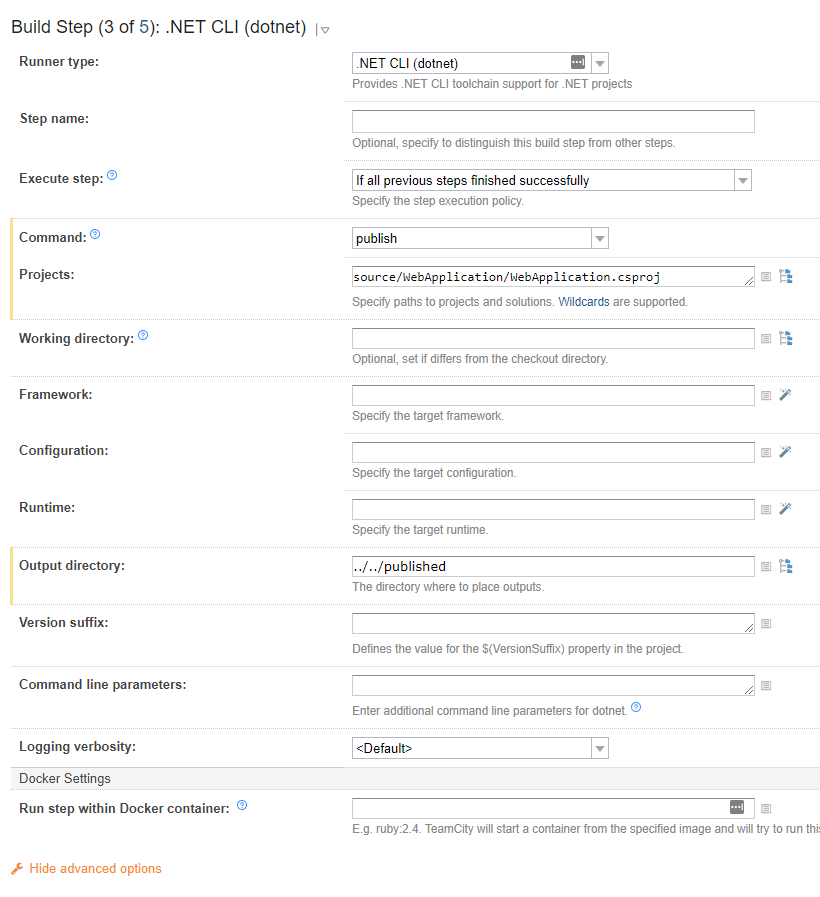Expand the Runner type dropdown
Viewport: 820px width, 897px height.
pyautogui.click(x=600, y=63)
